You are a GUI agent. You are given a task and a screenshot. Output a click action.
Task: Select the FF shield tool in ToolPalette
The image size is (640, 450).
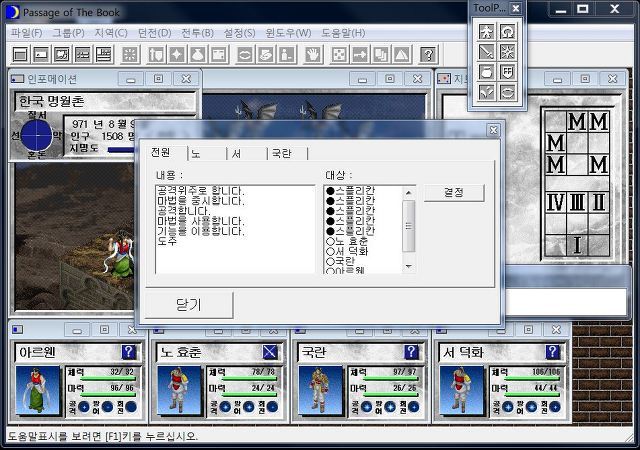click(507, 72)
